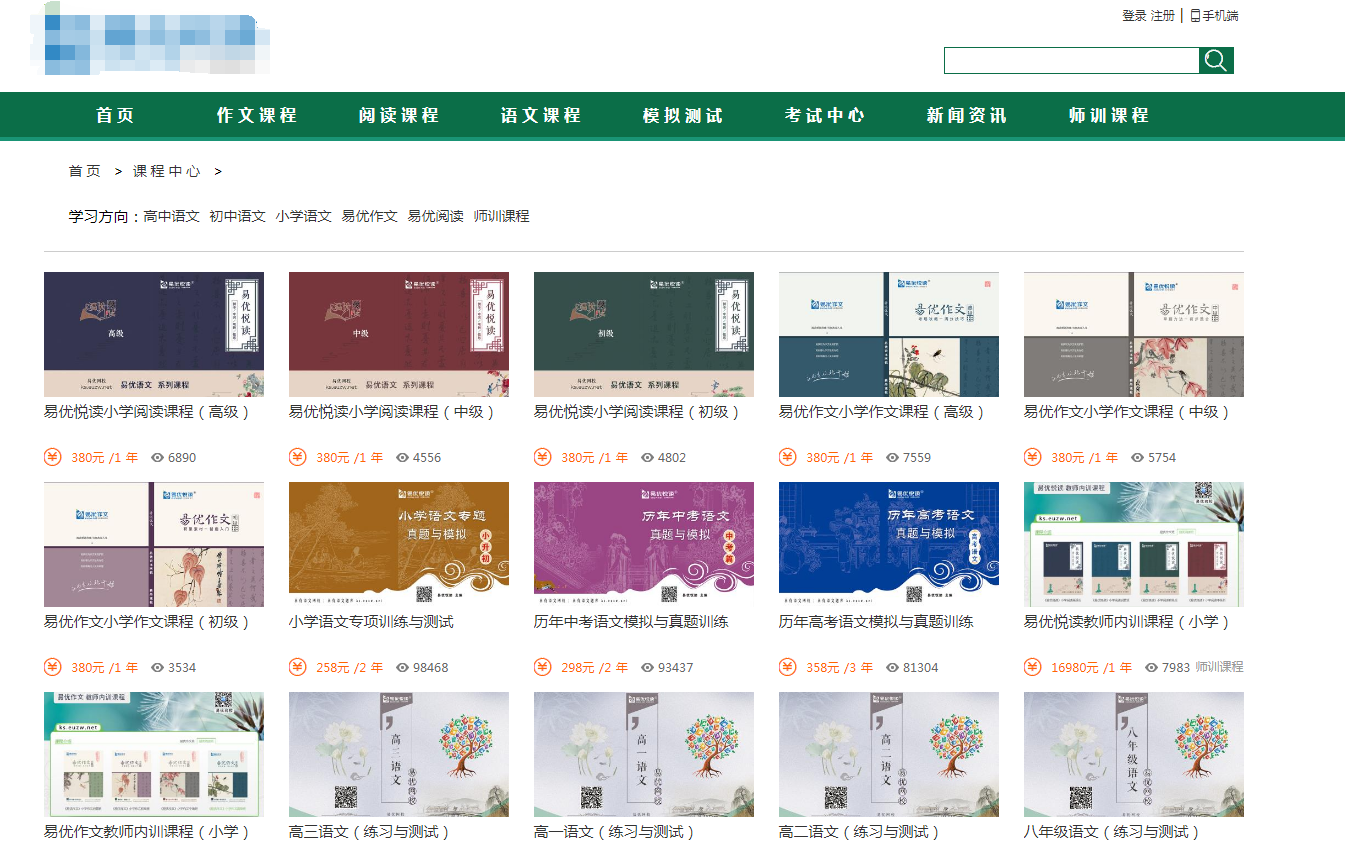Click the eye views icon showing 4556

[x=402, y=458]
